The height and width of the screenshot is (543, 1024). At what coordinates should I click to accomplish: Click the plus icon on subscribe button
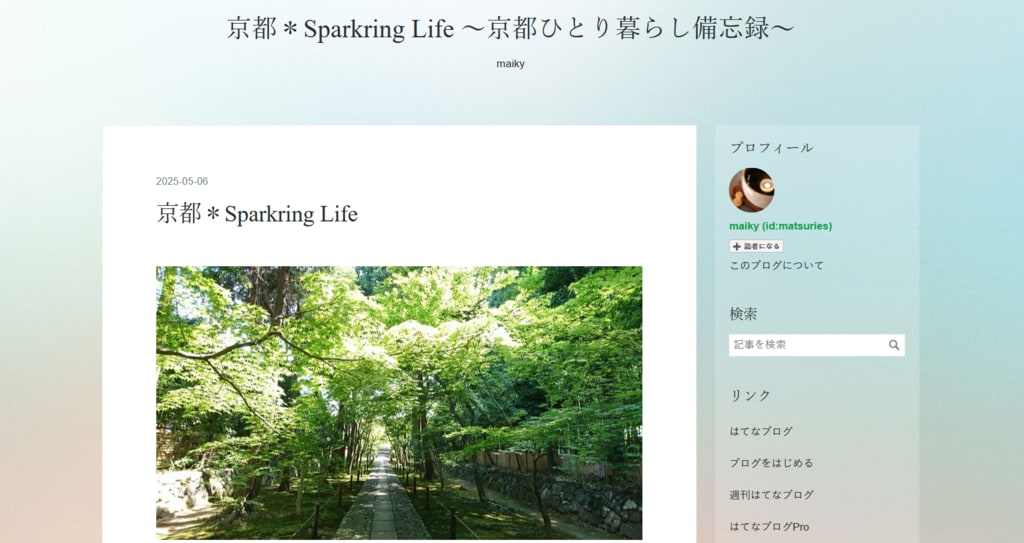click(x=737, y=246)
